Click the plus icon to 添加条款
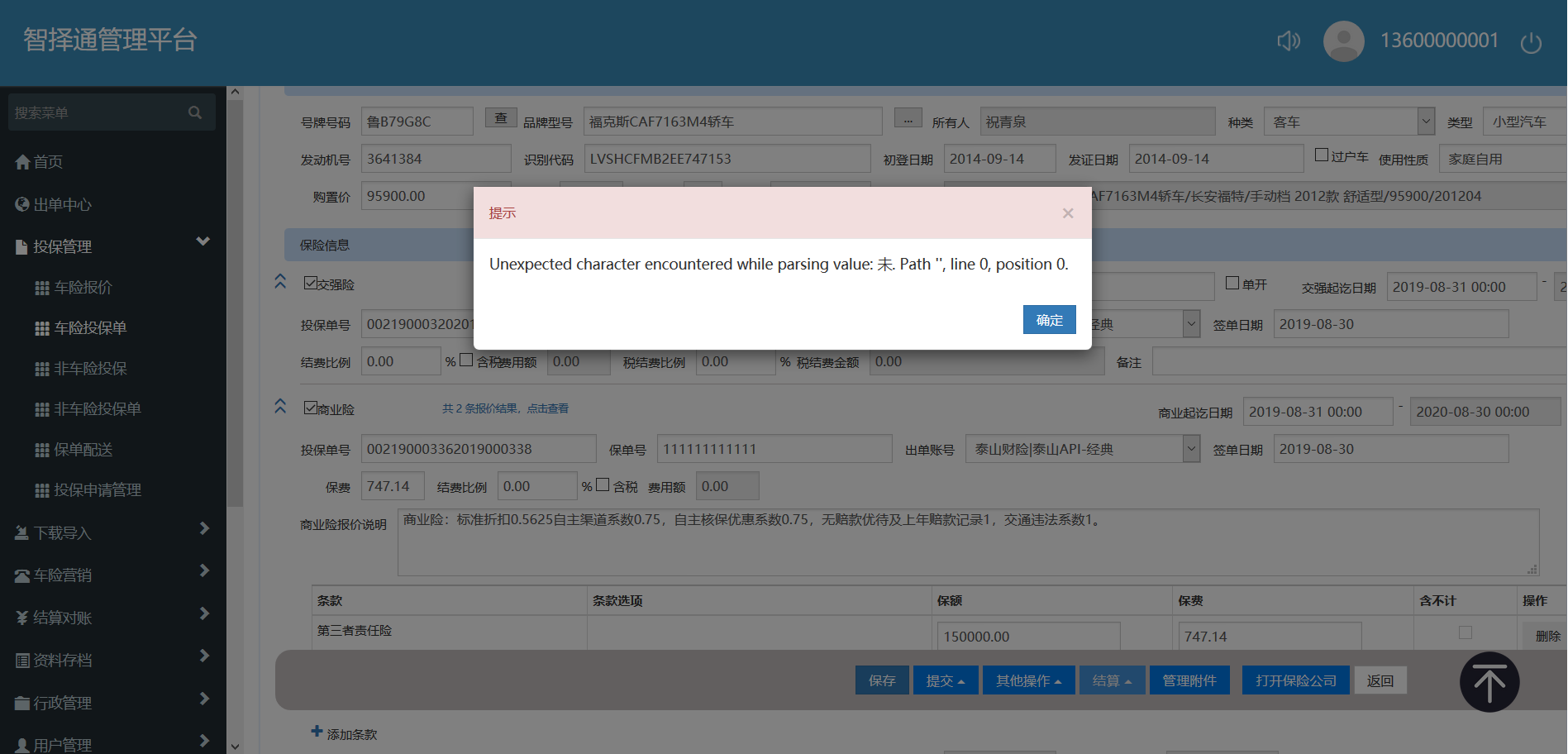This screenshot has height=754, width=1568. (317, 731)
